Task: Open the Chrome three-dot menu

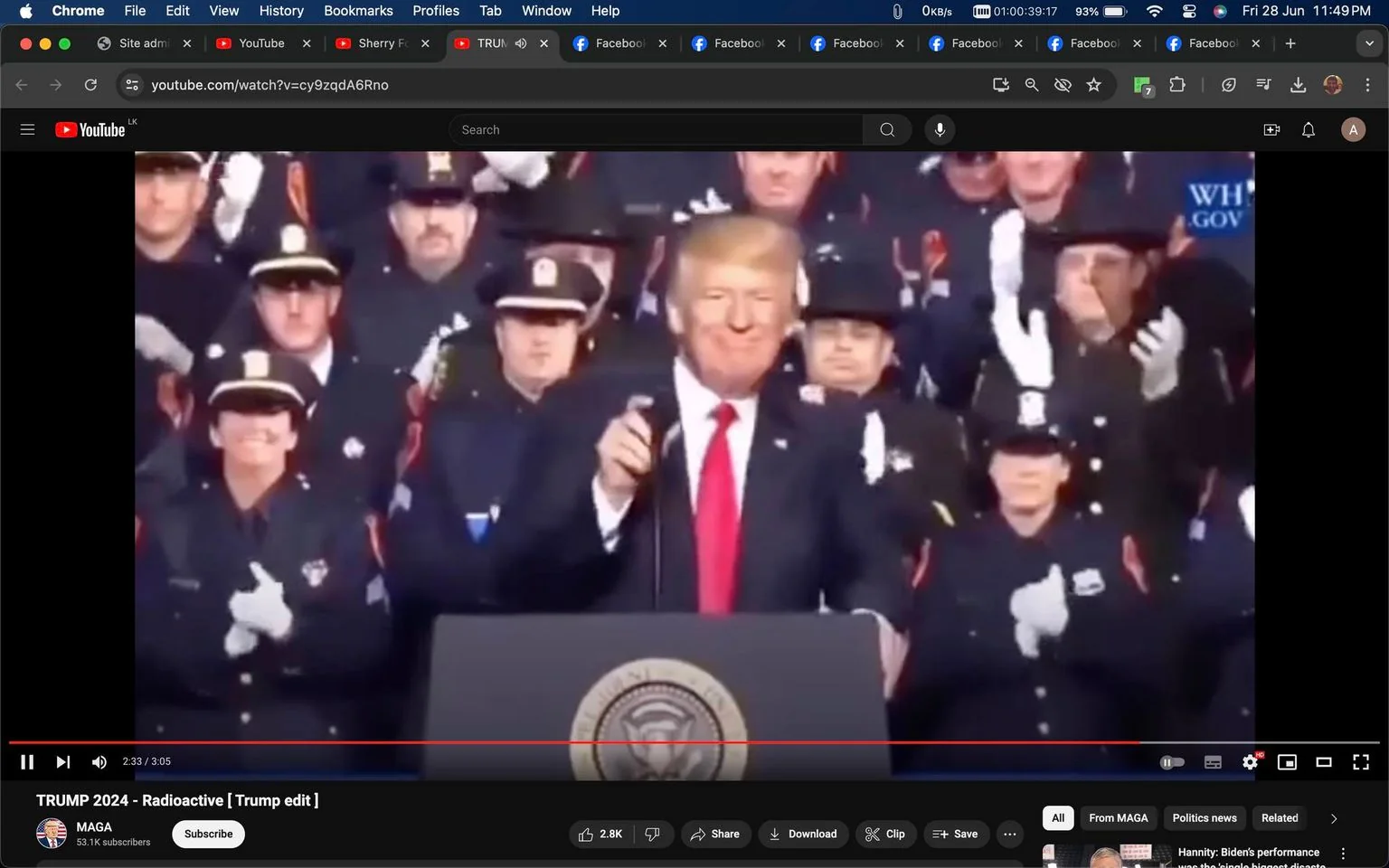Action: 1367,84
